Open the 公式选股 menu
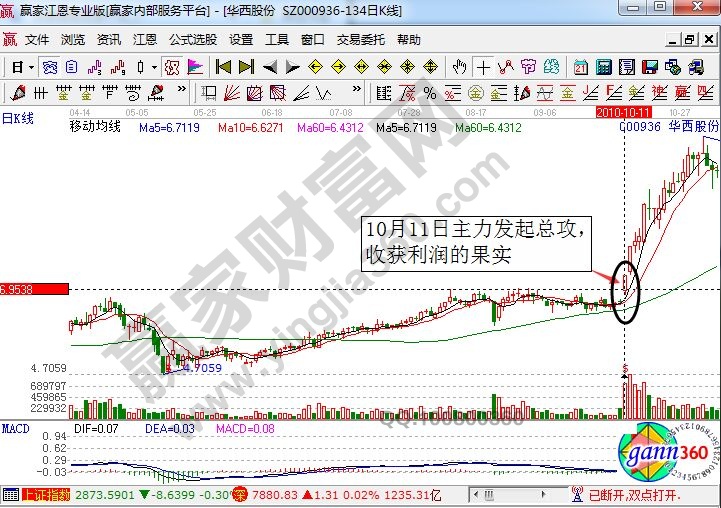 [x=192, y=40]
